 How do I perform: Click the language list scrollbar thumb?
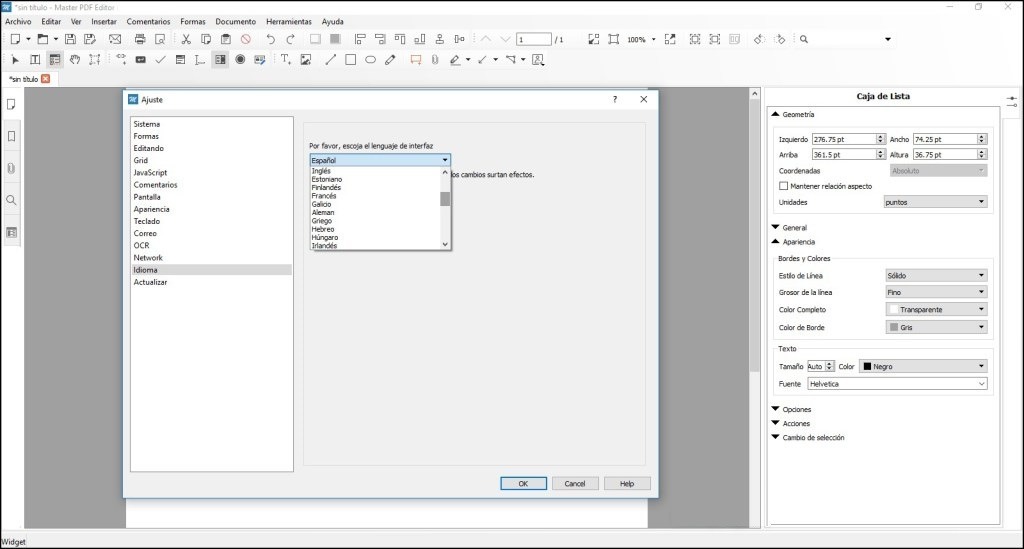click(445, 198)
